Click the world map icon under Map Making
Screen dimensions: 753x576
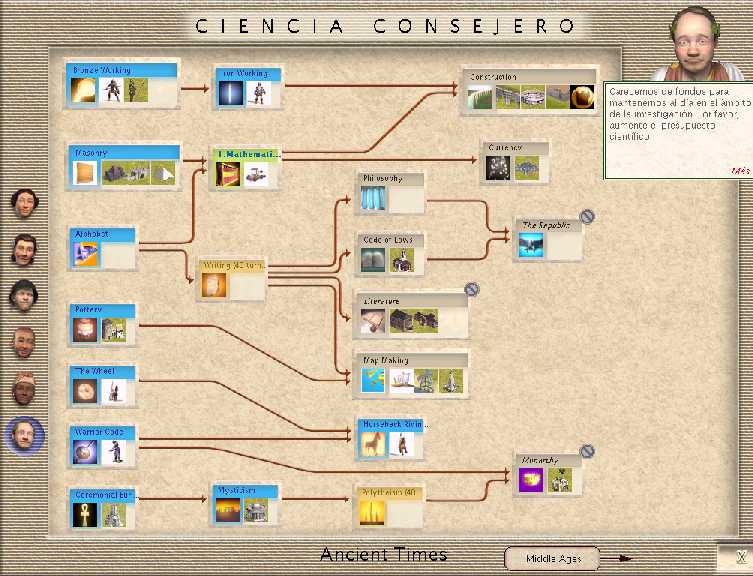pos(373,381)
